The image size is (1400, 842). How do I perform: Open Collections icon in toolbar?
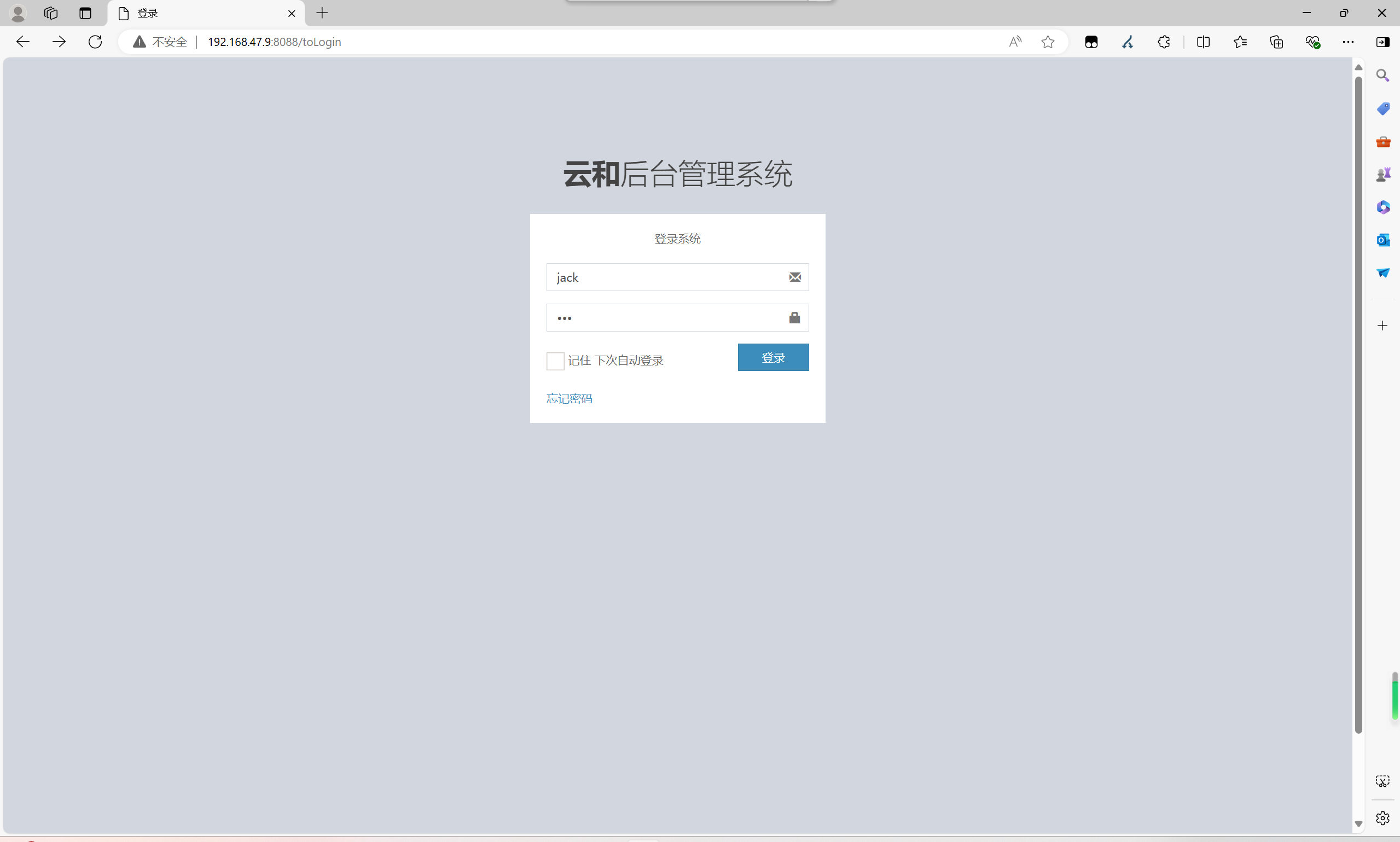(1276, 42)
